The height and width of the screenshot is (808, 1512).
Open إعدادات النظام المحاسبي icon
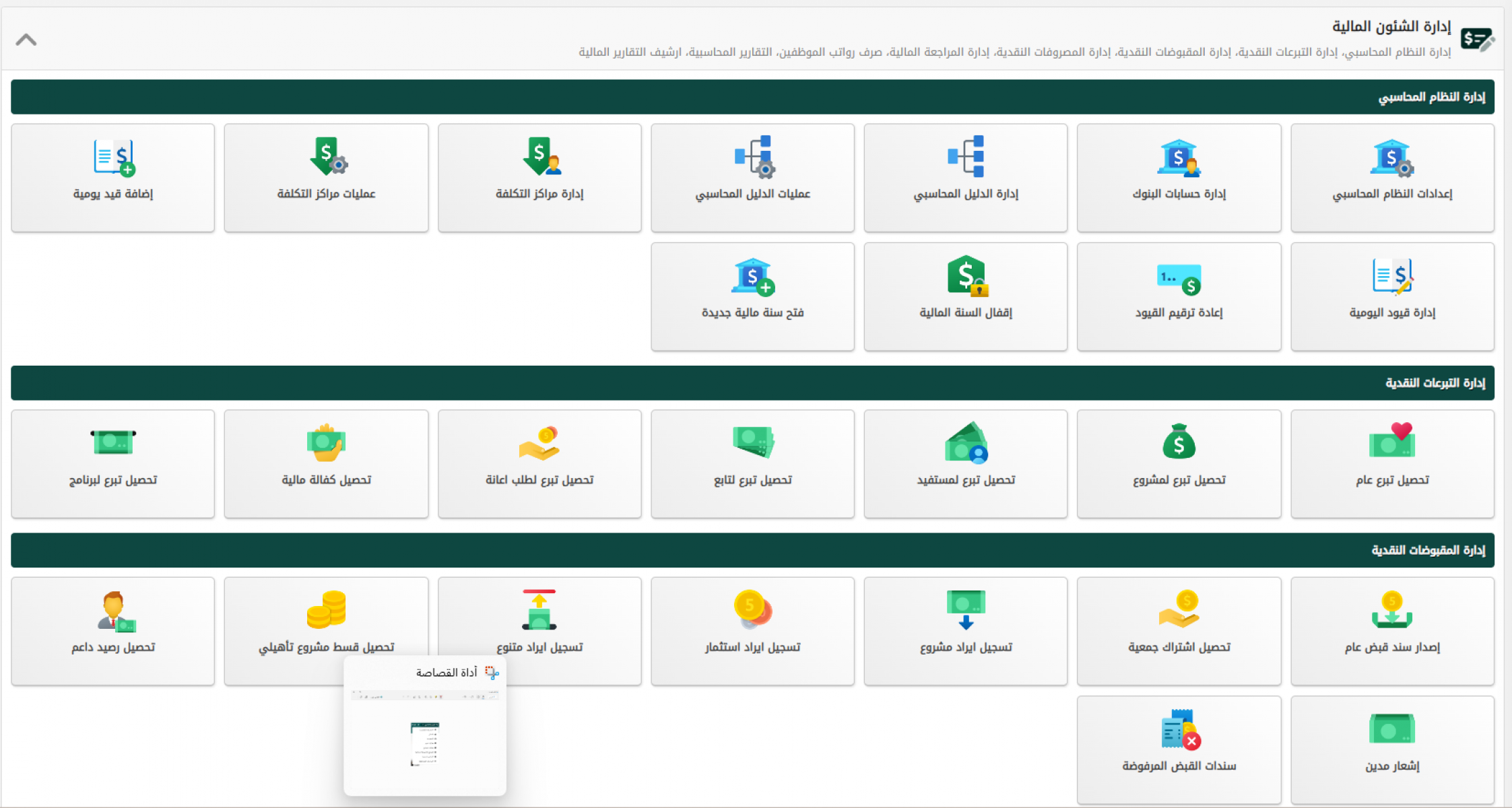(x=1391, y=158)
